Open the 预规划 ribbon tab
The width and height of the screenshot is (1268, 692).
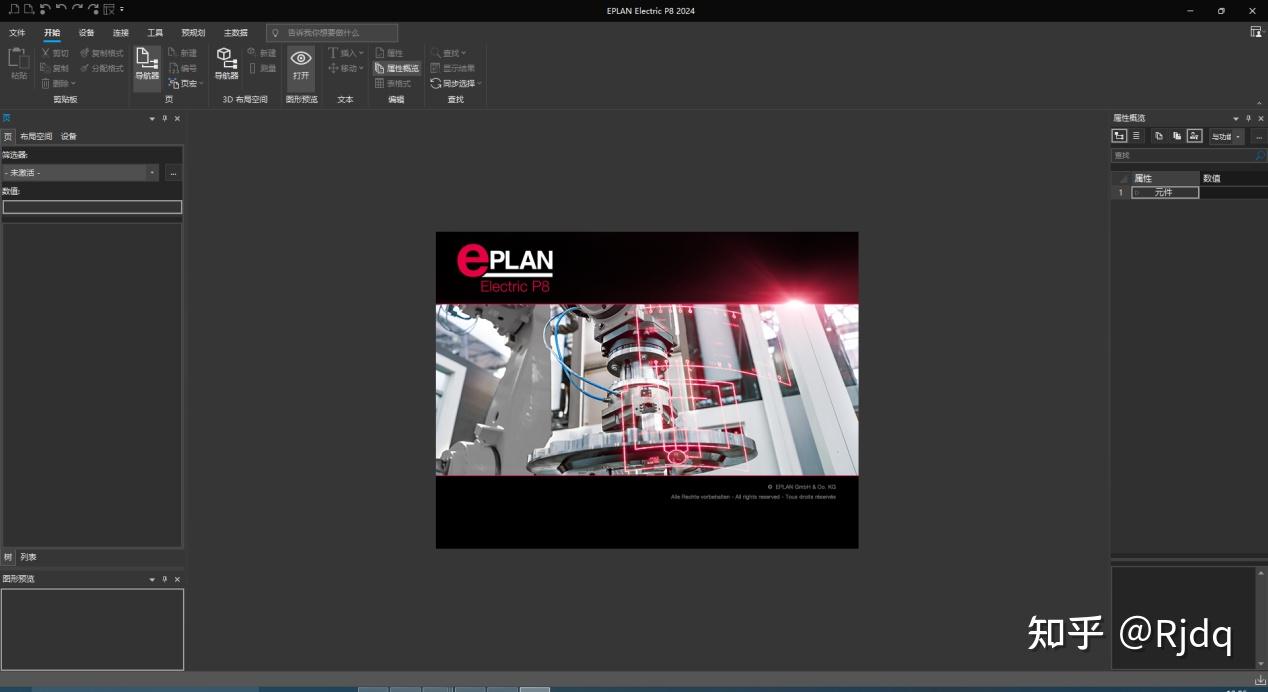pyautogui.click(x=191, y=32)
